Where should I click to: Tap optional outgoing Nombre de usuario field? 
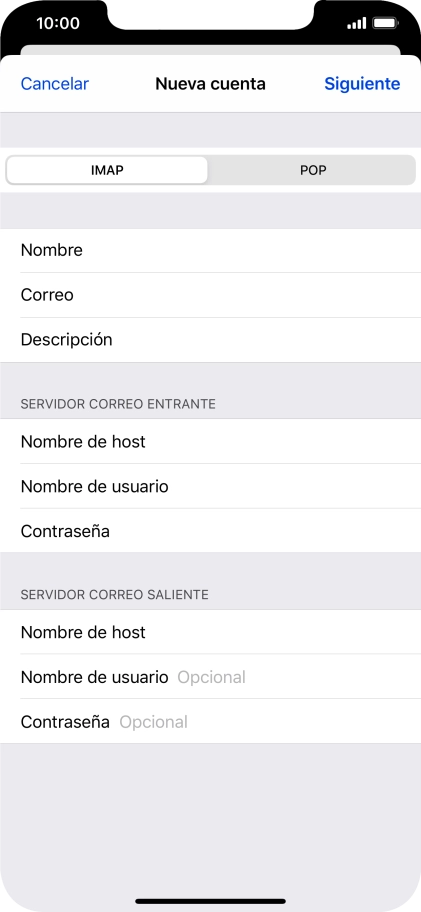pyautogui.click(x=210, y=677)
